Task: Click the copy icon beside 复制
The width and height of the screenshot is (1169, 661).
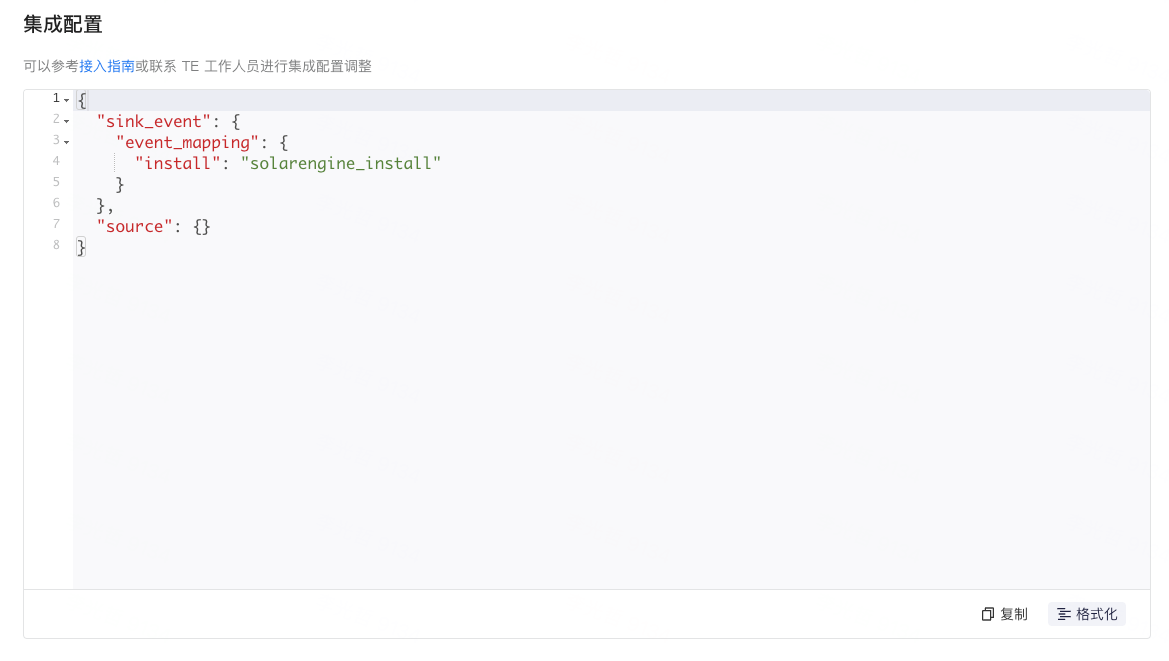Action: pyautogui.click(x=988, y=614)
